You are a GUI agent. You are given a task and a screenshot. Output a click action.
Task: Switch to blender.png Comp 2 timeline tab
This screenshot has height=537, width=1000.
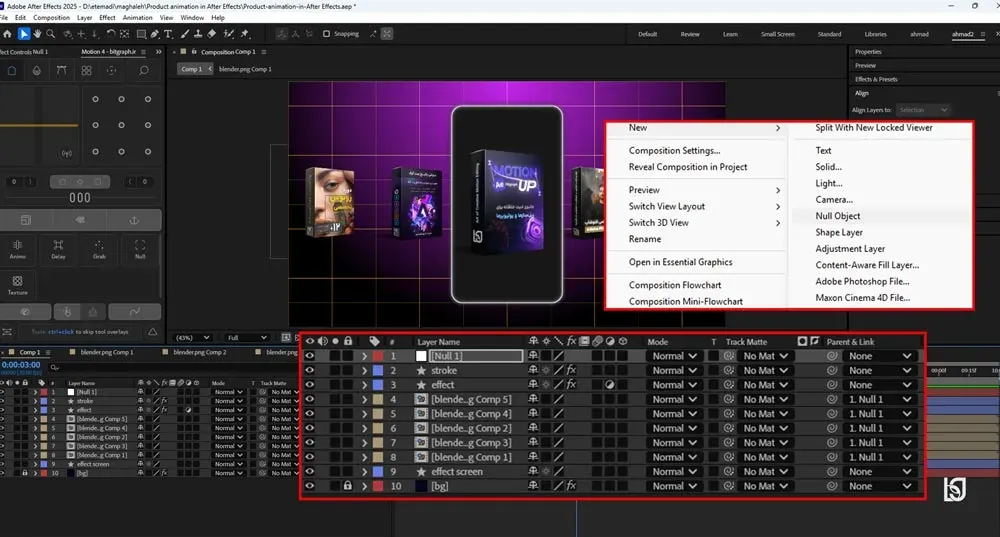click(200, 352)
